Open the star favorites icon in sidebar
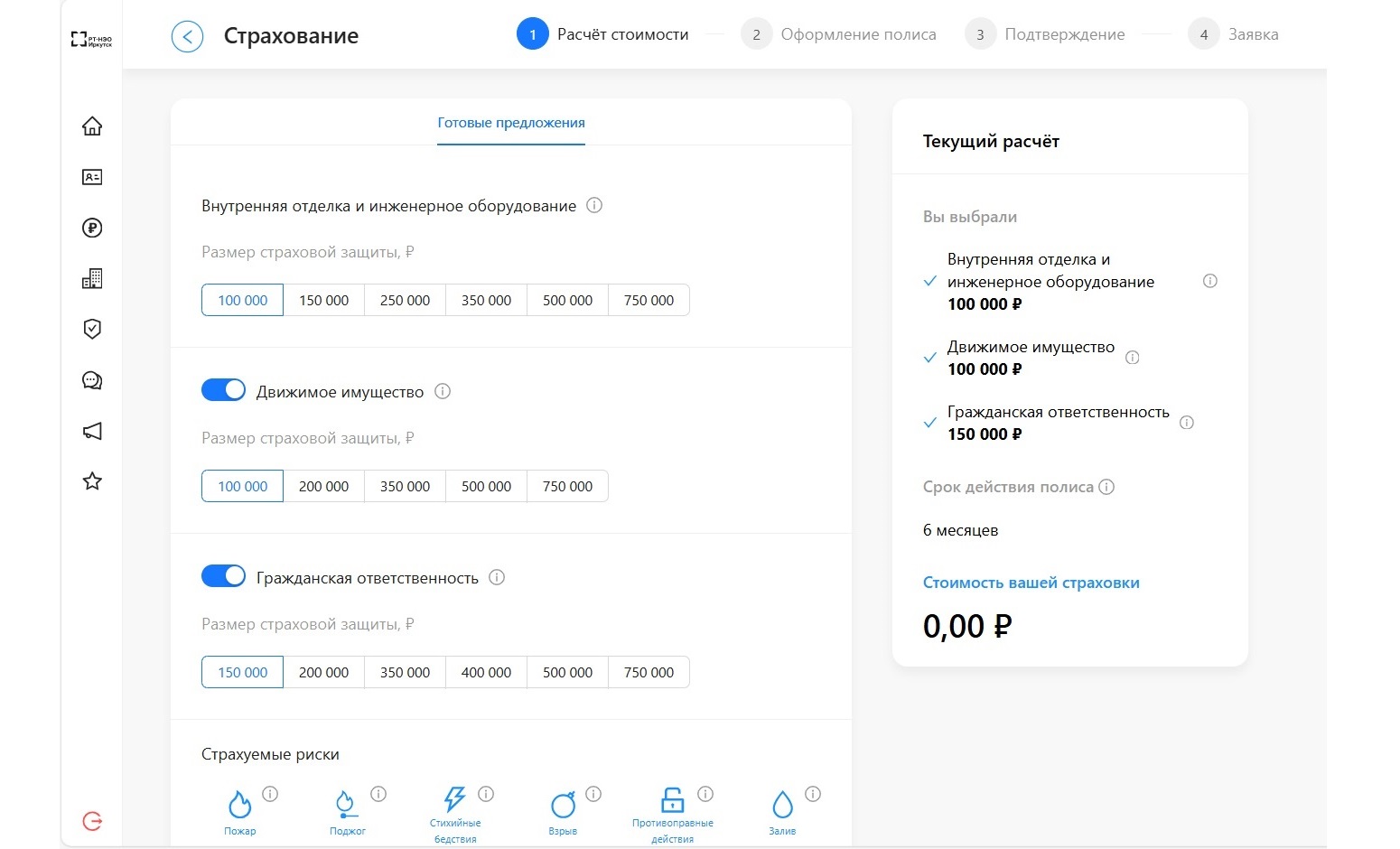This screenshot has height=849, width=1400. [92, 481]
